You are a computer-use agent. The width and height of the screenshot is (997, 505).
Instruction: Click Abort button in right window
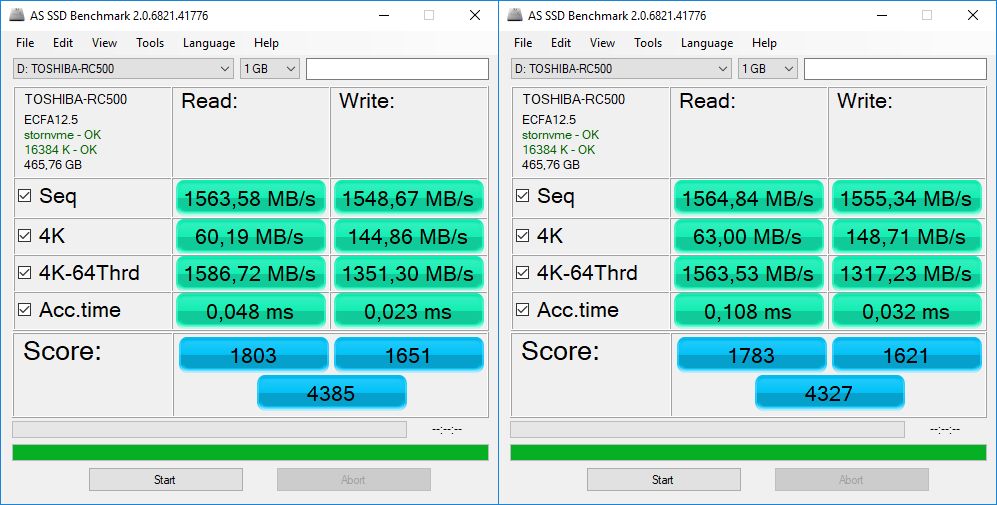(x=851, y=480)
